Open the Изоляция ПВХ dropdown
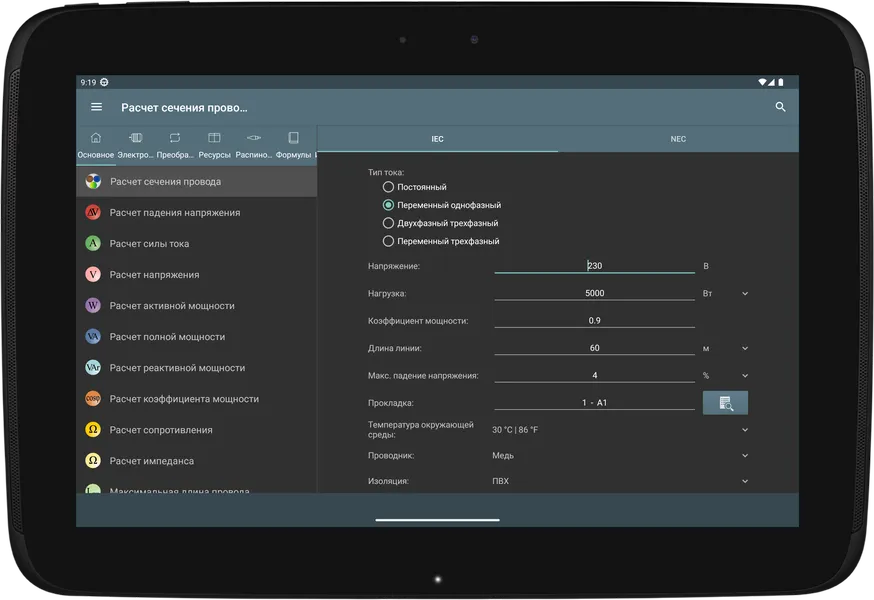The height and width of the screenshot is (600, 874). (620, 481)
